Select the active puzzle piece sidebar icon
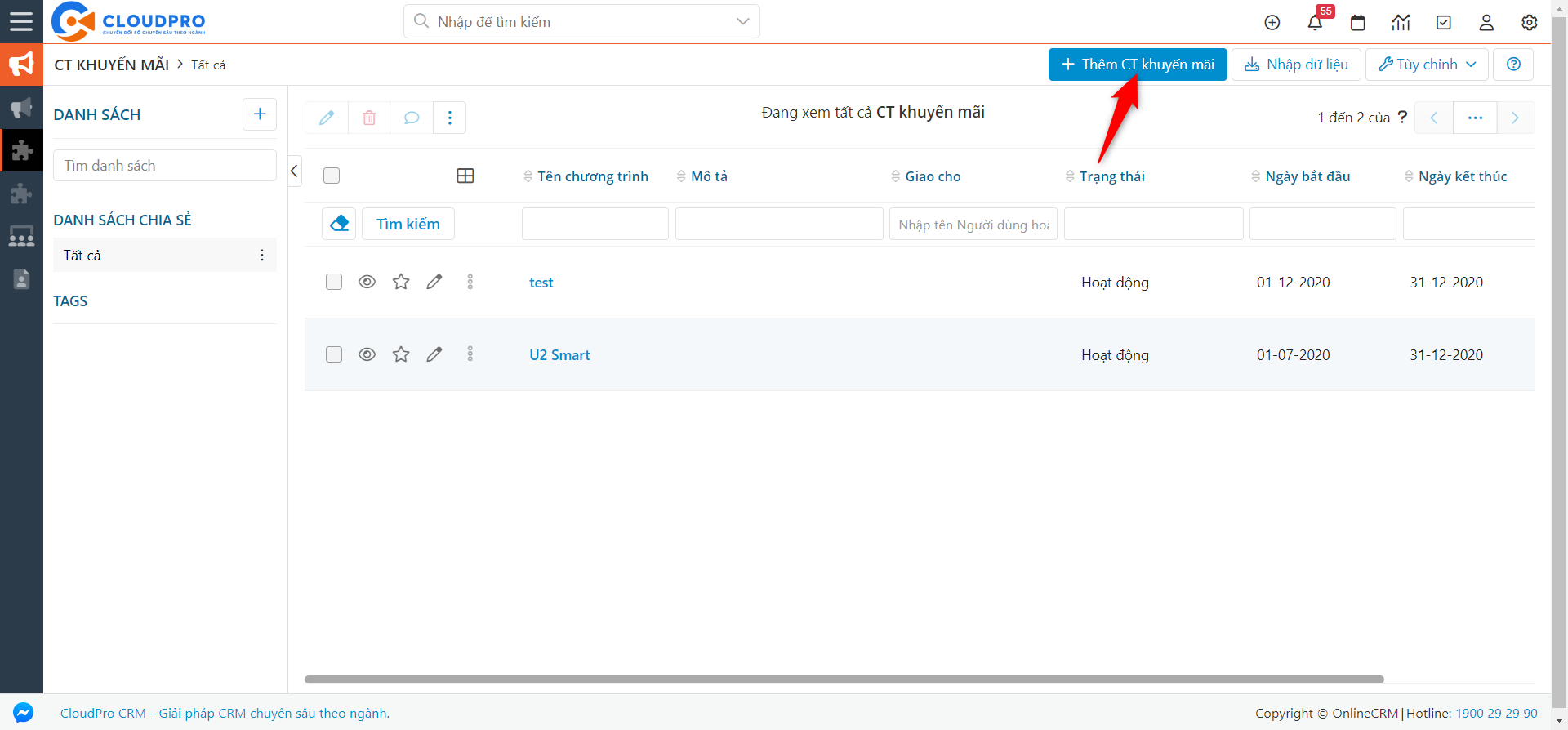The width and height of the screenshot is (1568, 730). point(21,150)
